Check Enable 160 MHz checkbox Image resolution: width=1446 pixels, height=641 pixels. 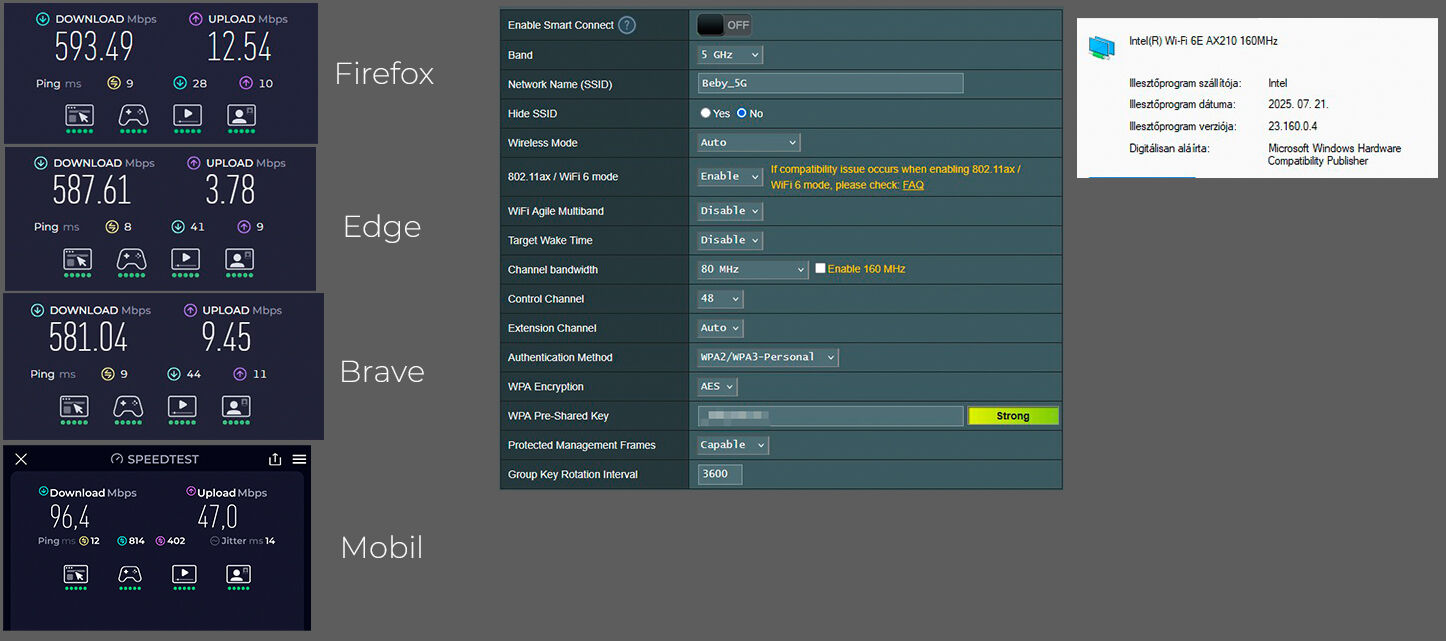click(x=820, y=269)
